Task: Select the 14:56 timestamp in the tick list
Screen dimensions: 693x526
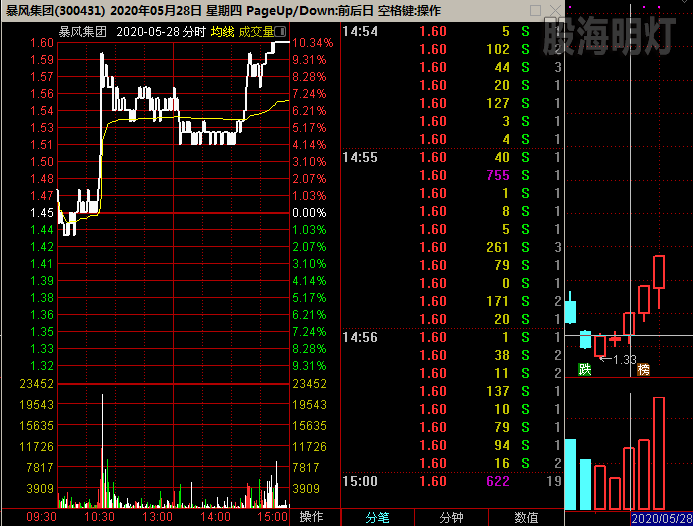Action: (x=360, y=338)
